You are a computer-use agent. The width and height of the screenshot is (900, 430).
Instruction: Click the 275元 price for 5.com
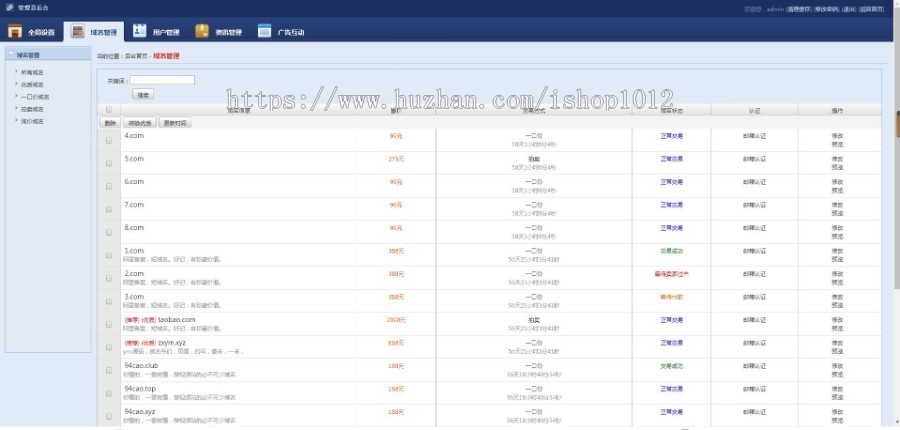pyautogui.click(x=396, y=159)
